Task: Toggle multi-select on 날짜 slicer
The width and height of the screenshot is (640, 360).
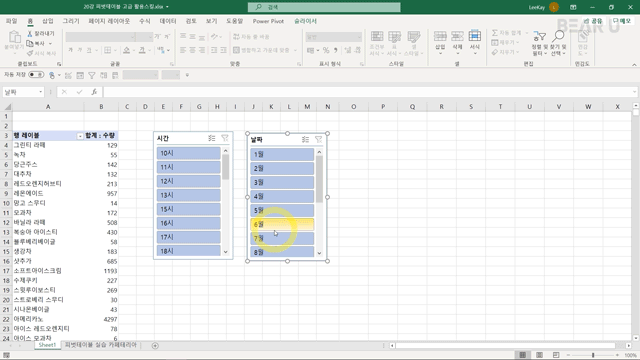Action: coord(305,139)
